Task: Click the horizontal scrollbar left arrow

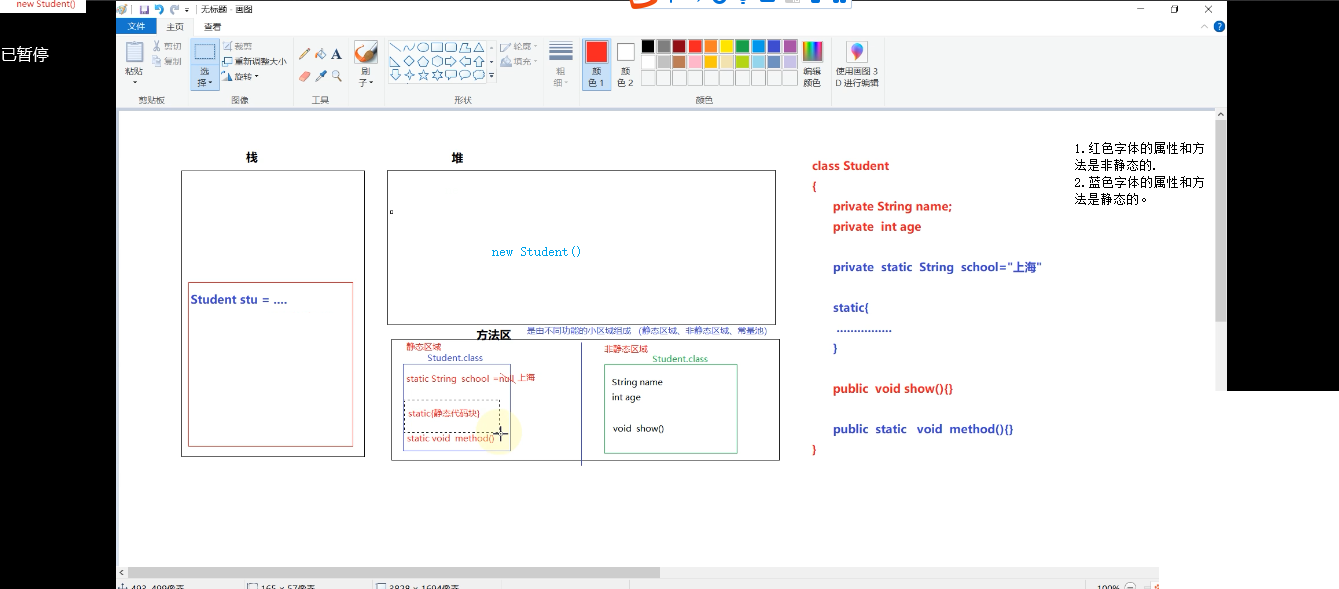Action: pyautogui.click(x=123, y=573)
